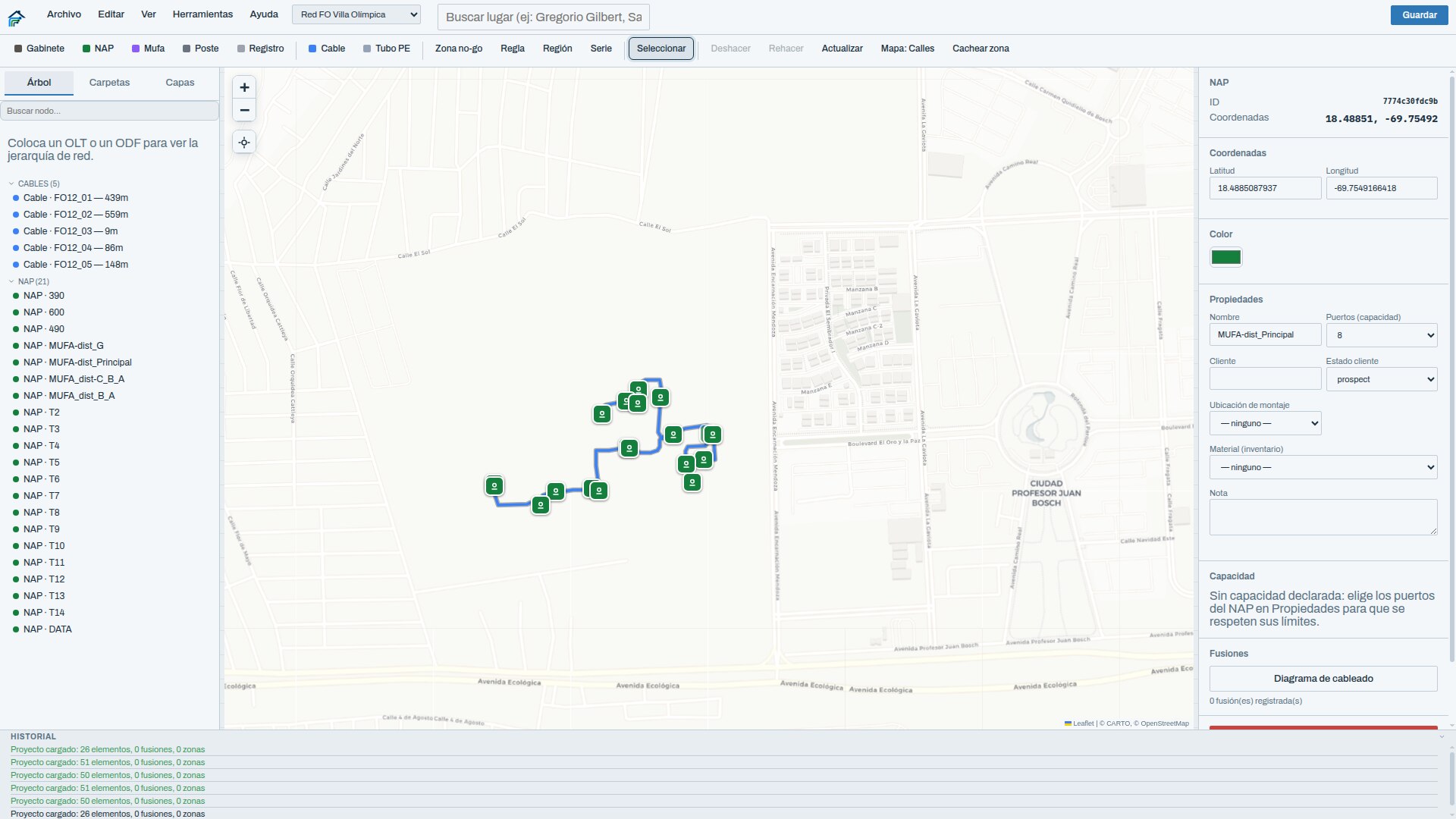The image size is (1456, 819).
Task: Switch to the Carpetas tab
Action: 109,83
